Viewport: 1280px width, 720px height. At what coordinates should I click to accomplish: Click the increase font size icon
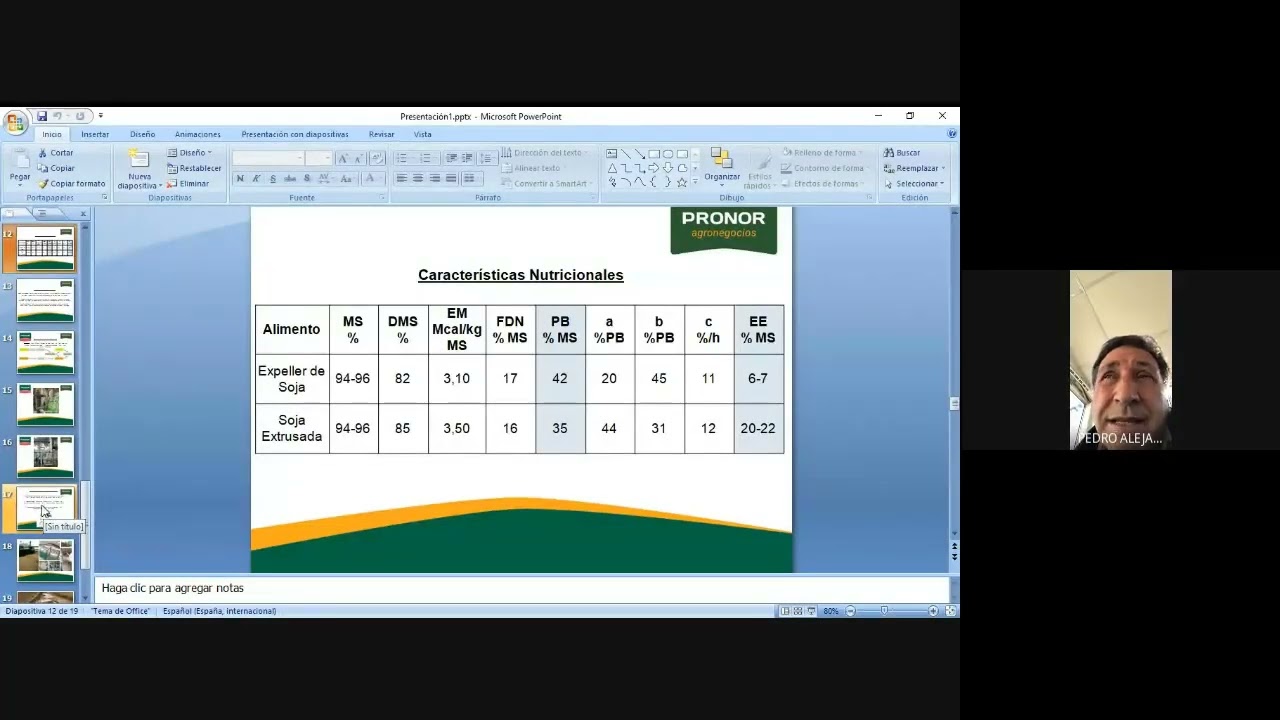click(x=343, y=159)
